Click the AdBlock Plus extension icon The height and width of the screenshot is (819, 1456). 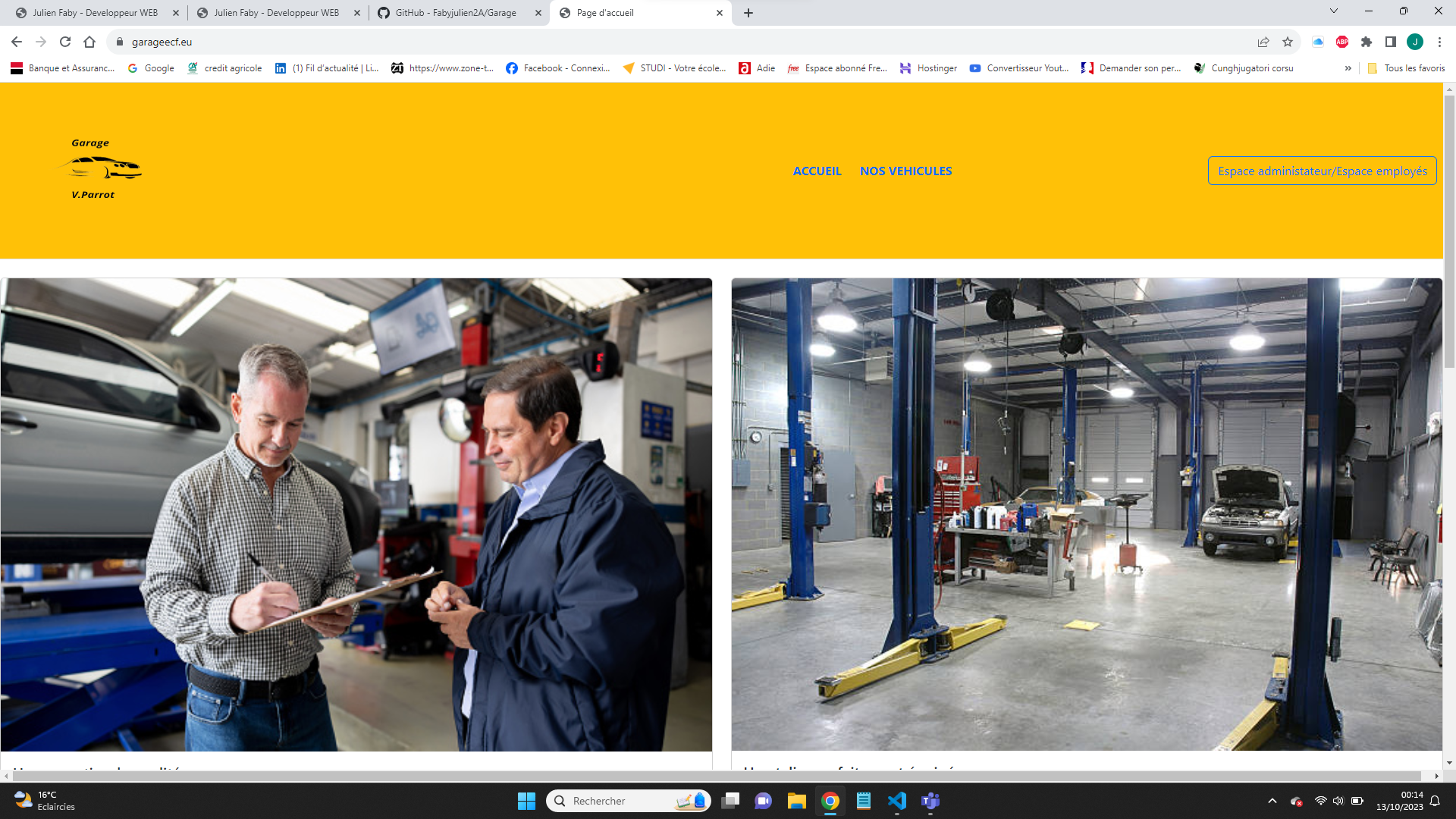(1342, 42)
